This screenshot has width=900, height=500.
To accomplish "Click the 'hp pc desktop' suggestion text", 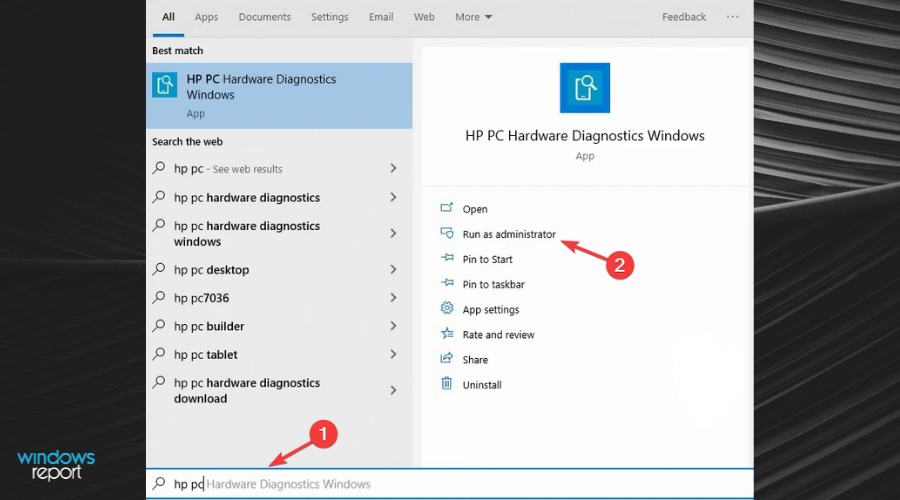I will [x=211, y=270].
